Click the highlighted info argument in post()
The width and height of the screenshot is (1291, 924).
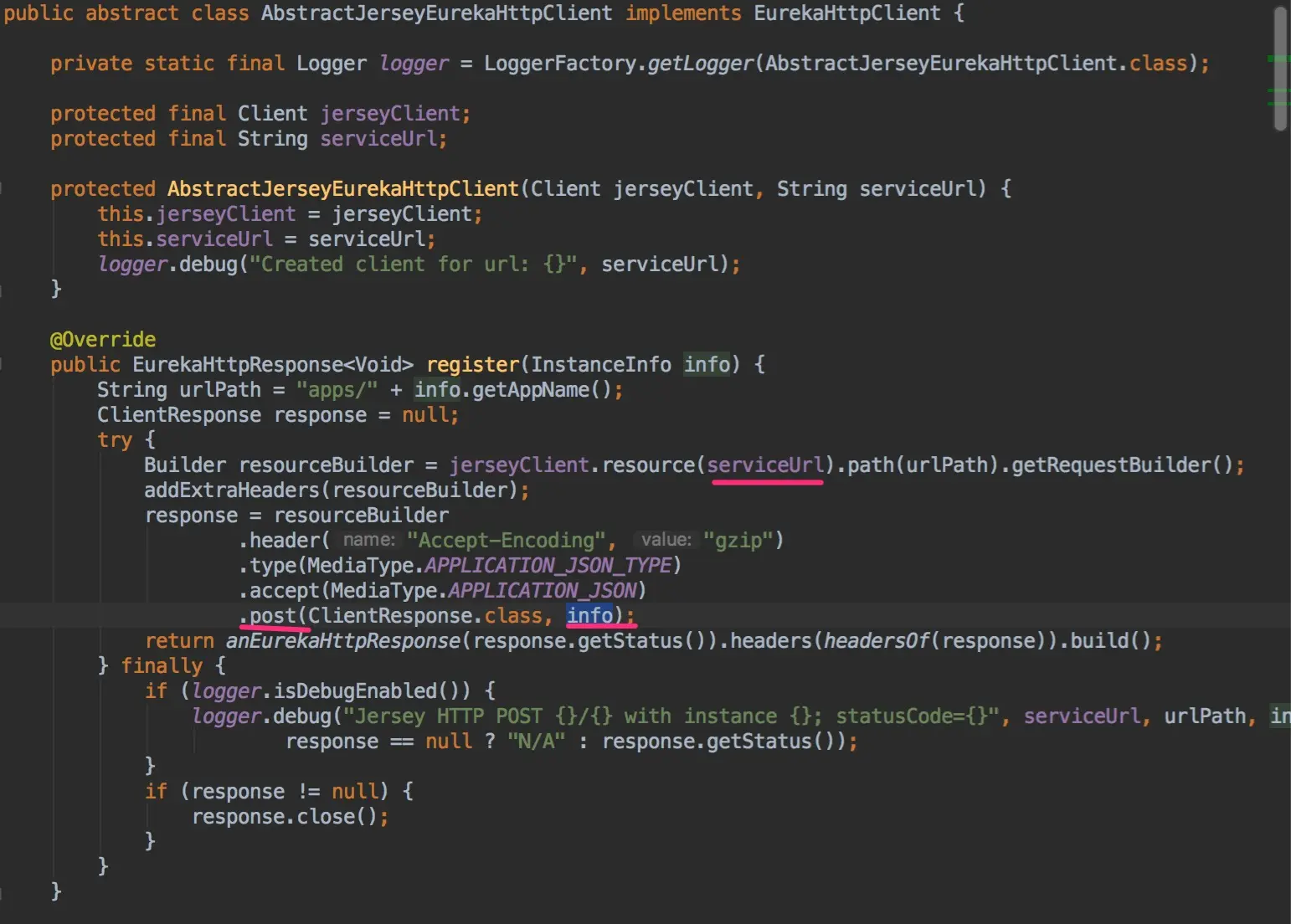589,616
